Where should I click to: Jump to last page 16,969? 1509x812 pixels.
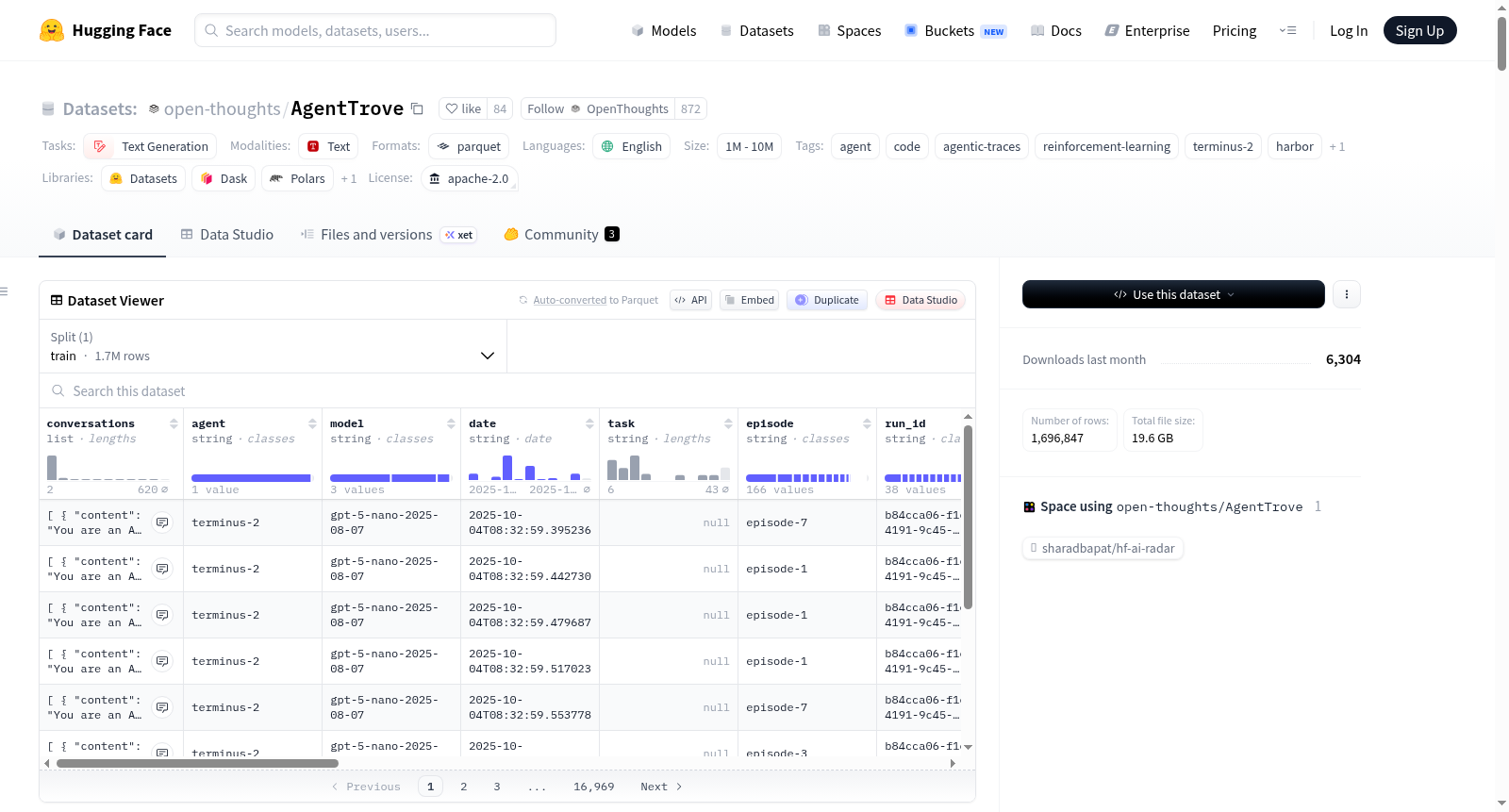pyautogui.click(x=593, y=787)
